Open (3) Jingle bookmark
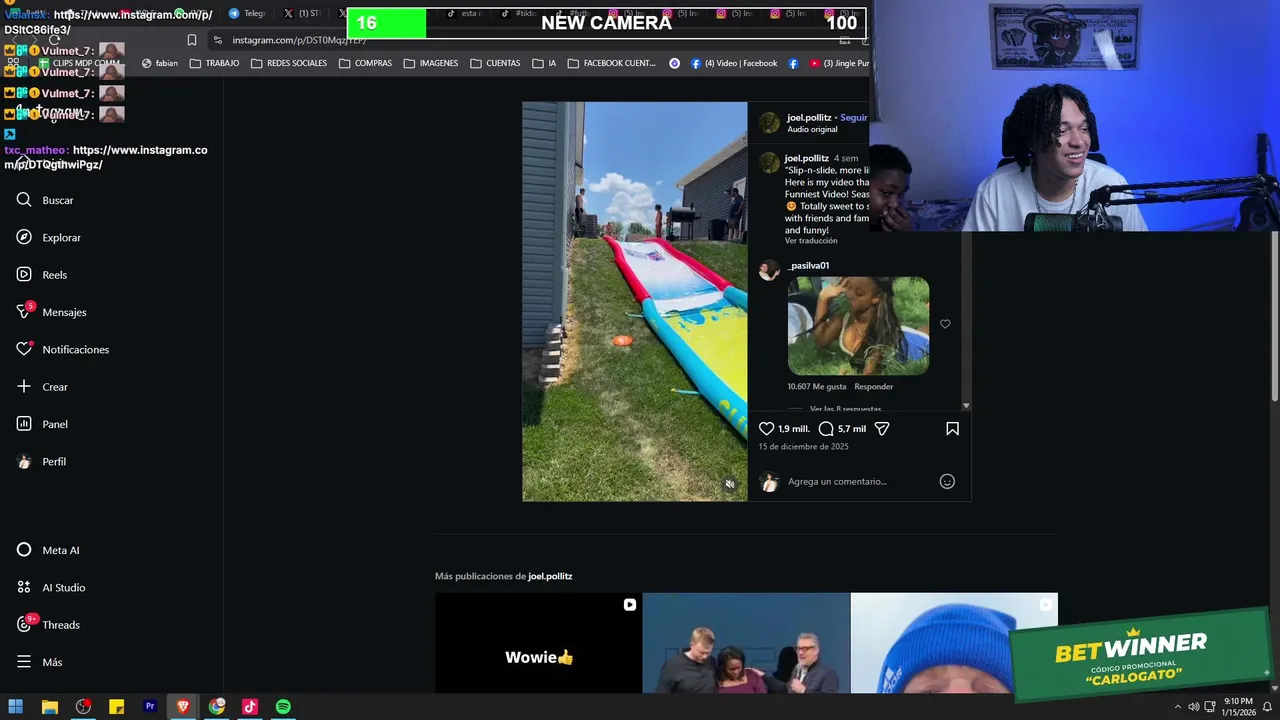This screenshot has height=720, width=1280. coord(838,63)
